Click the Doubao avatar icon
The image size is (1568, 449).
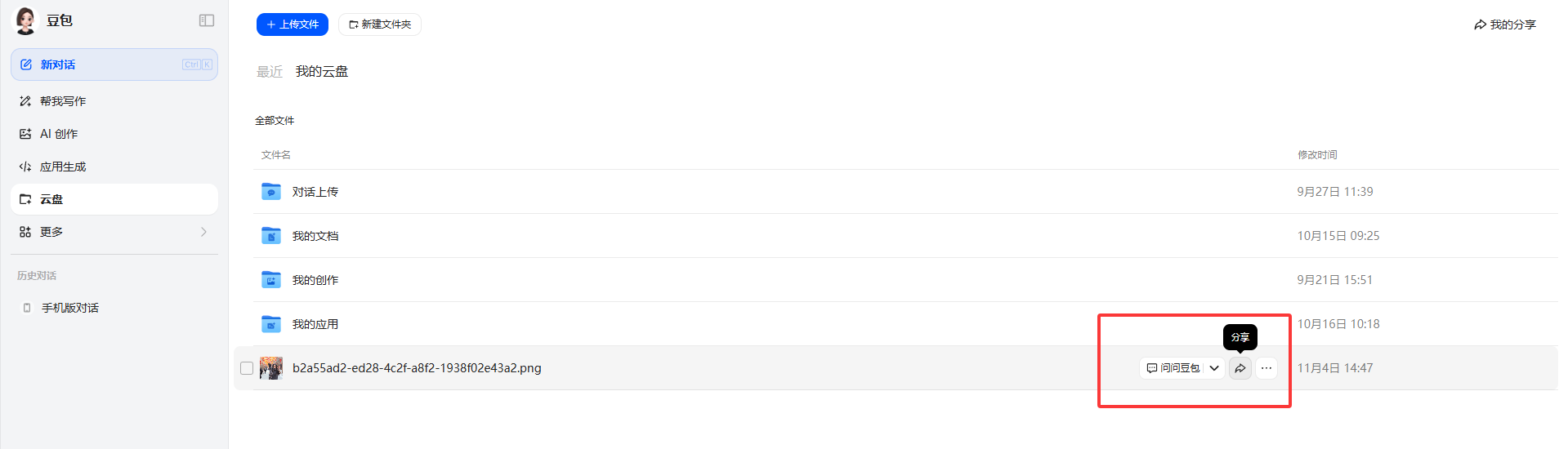(25, 20)
